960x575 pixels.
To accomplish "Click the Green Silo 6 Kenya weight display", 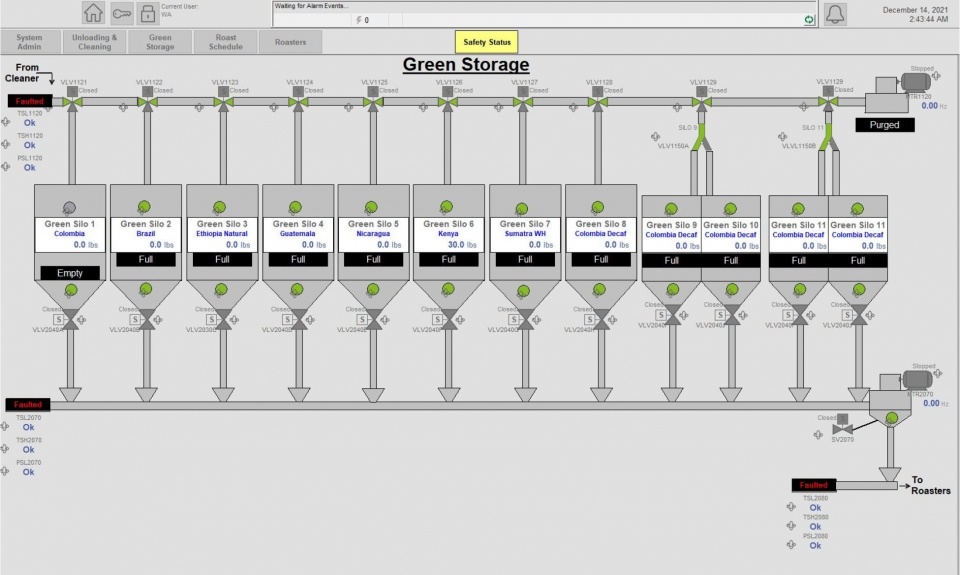I will point(448,244).
